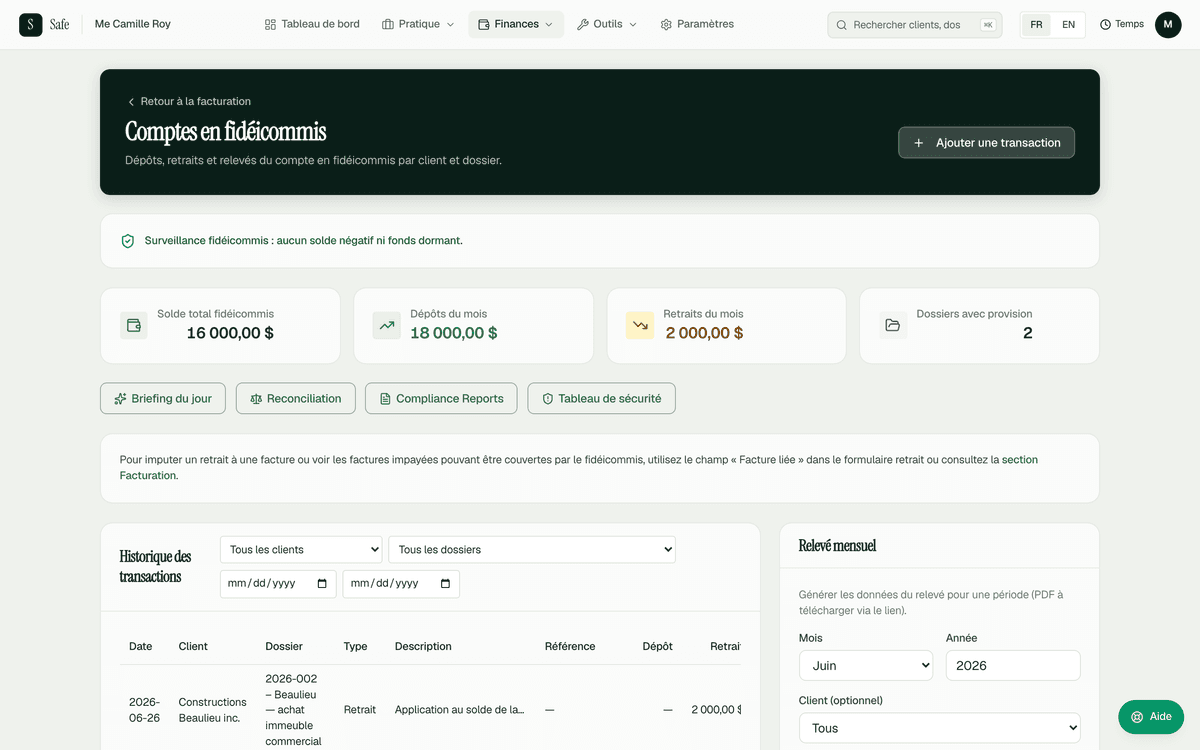Select the Mois dropdown showing Juin
This screenshot has width=1200, height=750.
tap(866, 665)
